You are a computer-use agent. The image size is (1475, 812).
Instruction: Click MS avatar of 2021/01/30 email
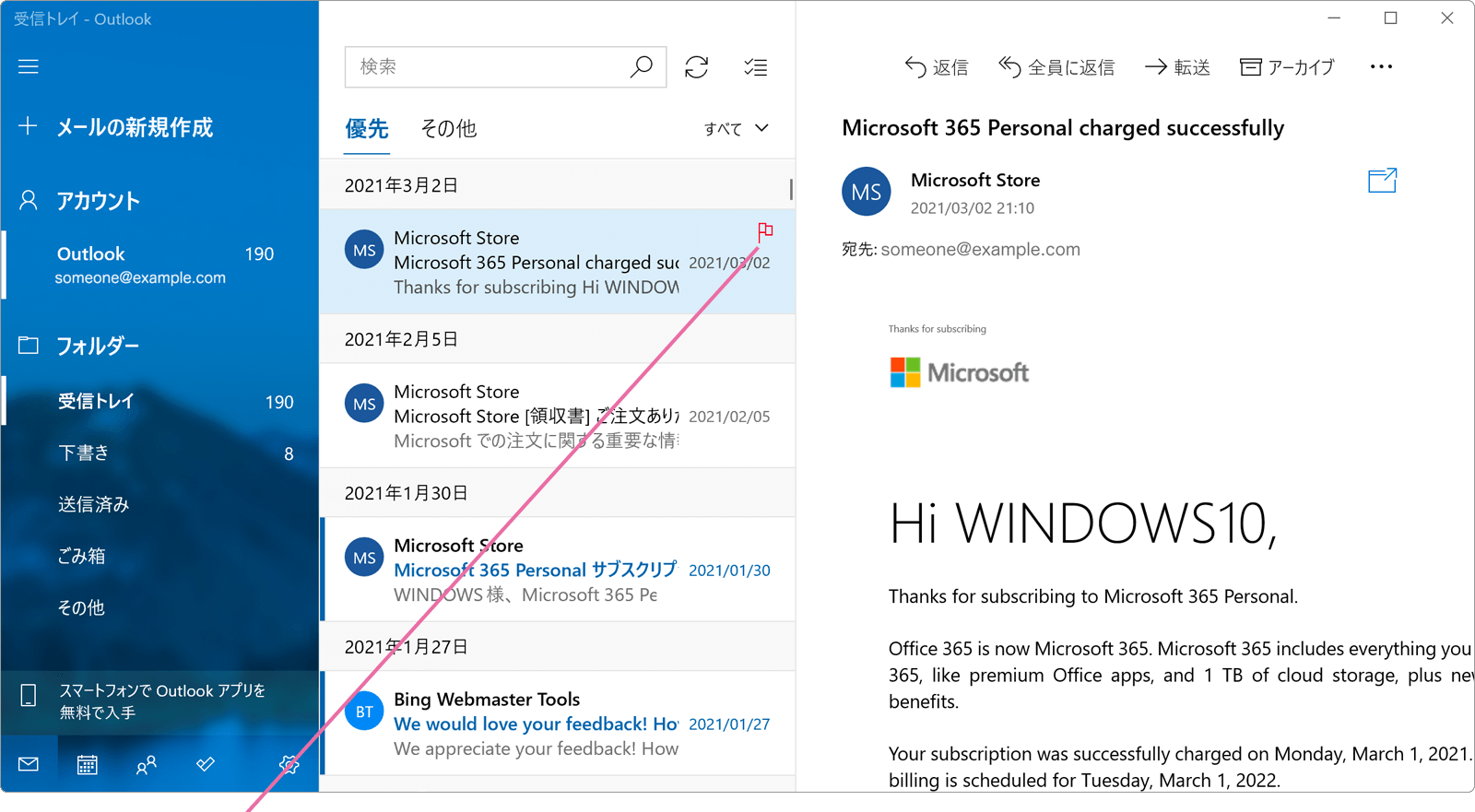(x=364, y=558)
